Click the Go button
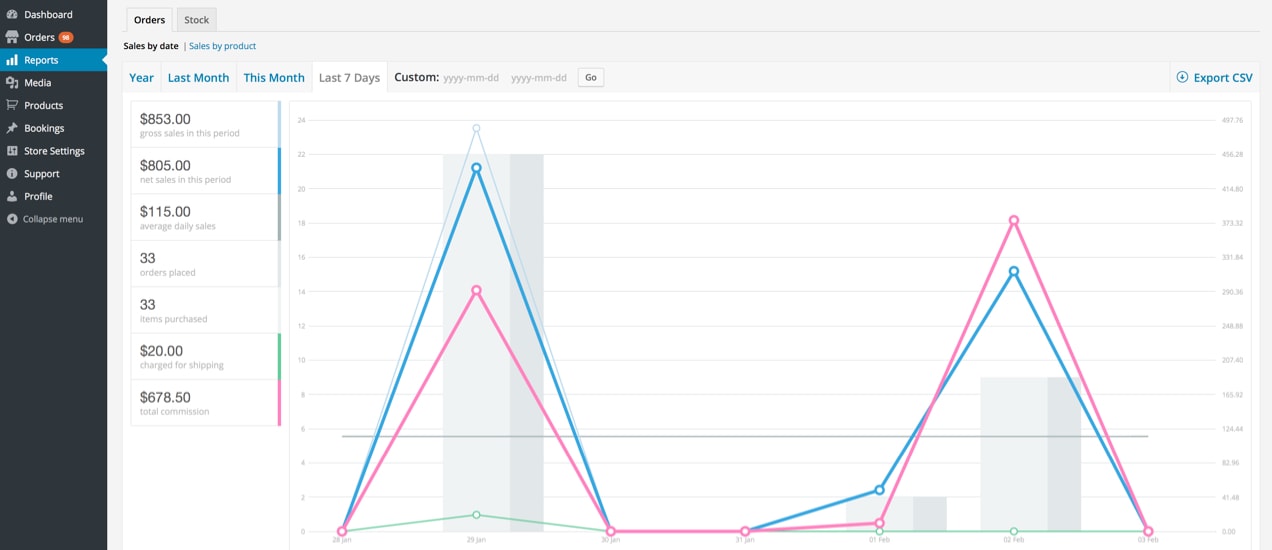Viewport: 1272px width, 550px height. click(591, 77)
